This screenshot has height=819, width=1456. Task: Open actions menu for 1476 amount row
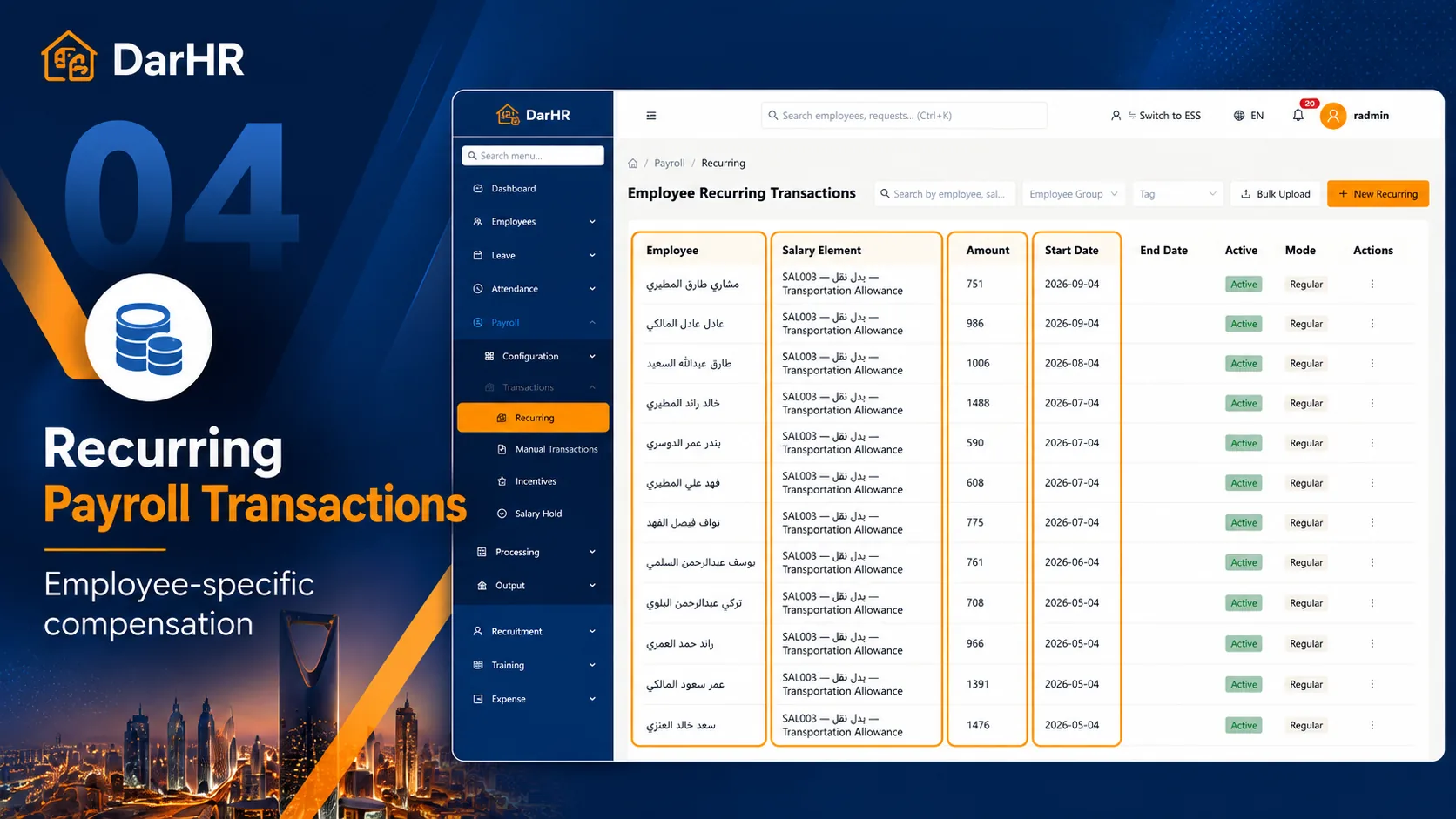pos(1372,725)
